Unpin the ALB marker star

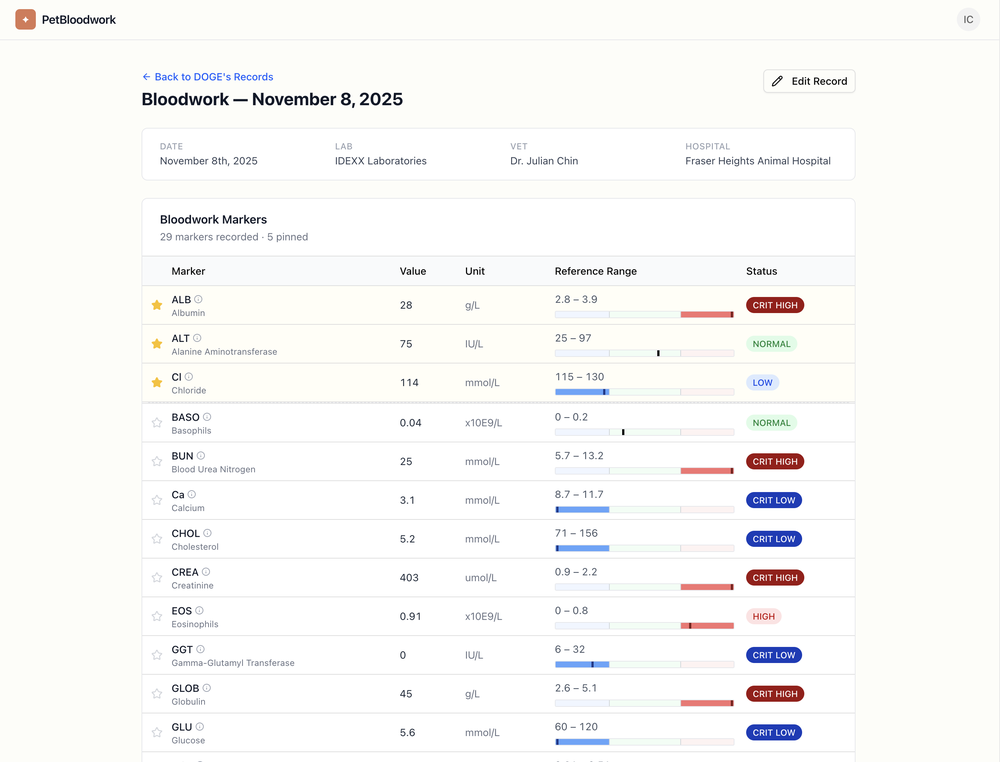click(x=157, y=305)
